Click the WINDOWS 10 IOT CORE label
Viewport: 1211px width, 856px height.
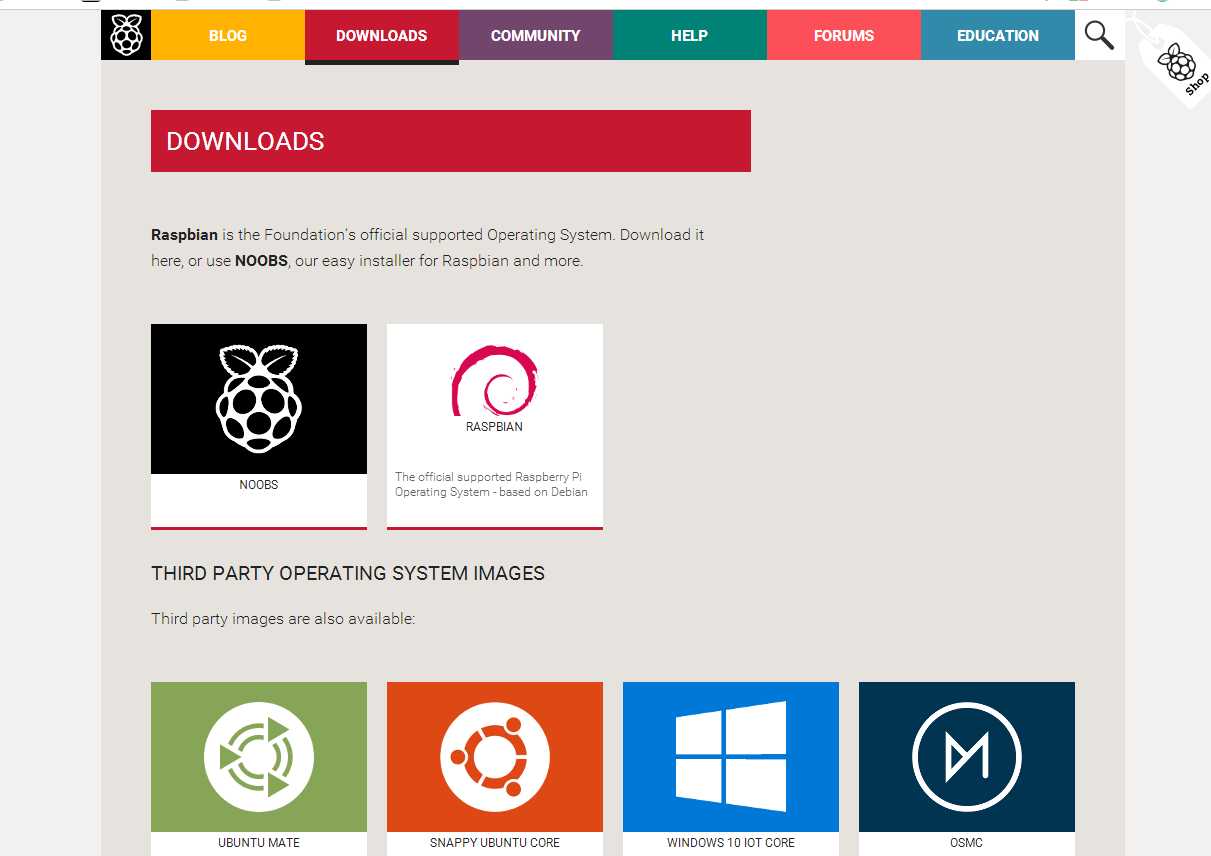pos(731,843)
